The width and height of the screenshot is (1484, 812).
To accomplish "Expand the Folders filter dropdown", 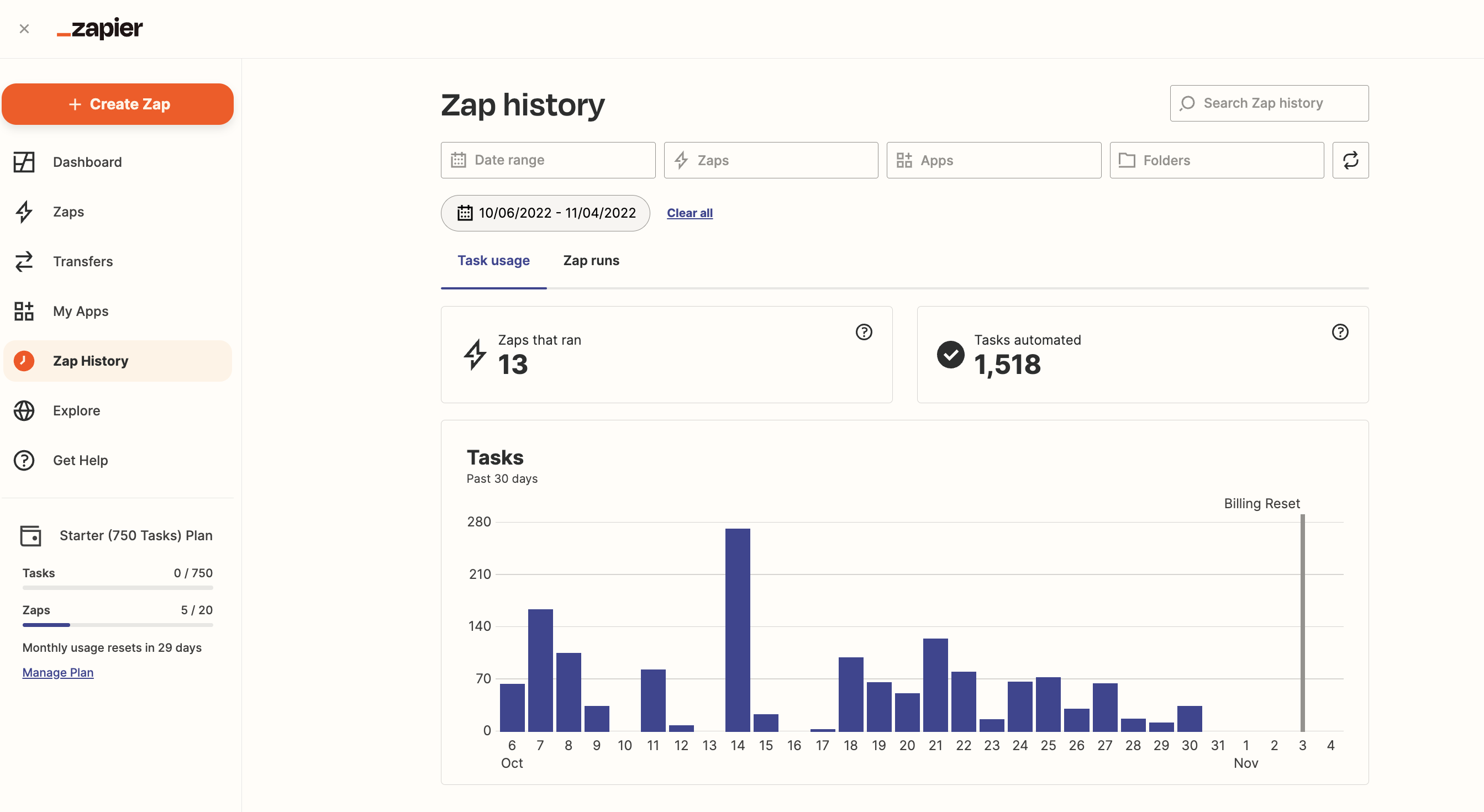I will click(1216, 160).
